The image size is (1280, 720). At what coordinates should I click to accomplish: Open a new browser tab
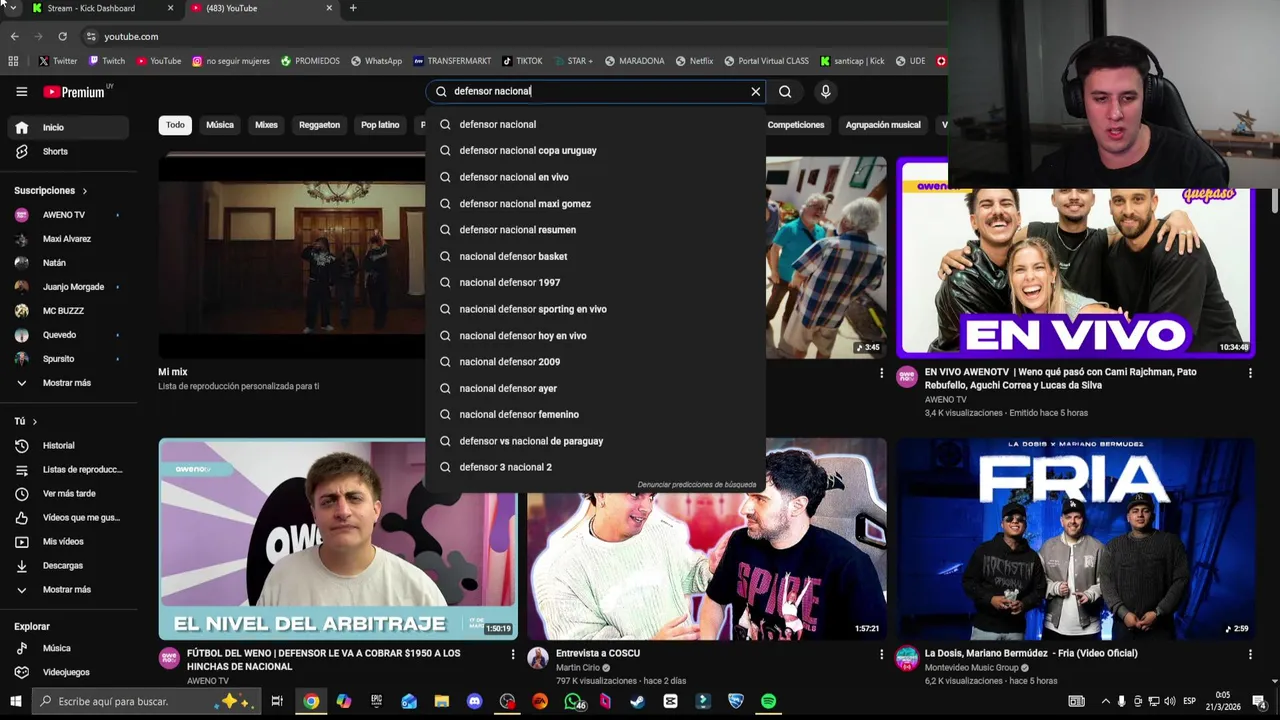[x=353, y=8]
